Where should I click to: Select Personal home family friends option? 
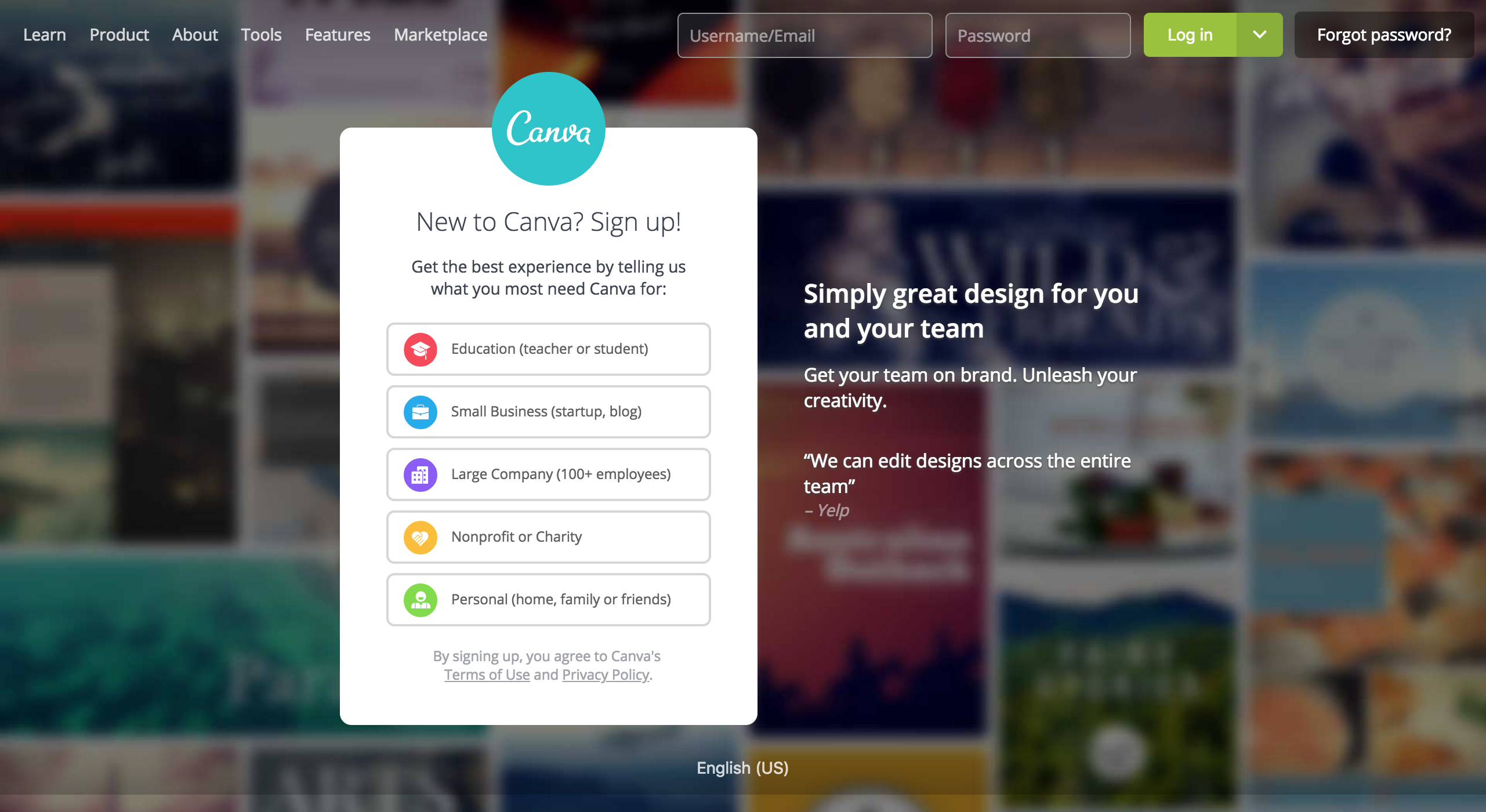point(548,599)
